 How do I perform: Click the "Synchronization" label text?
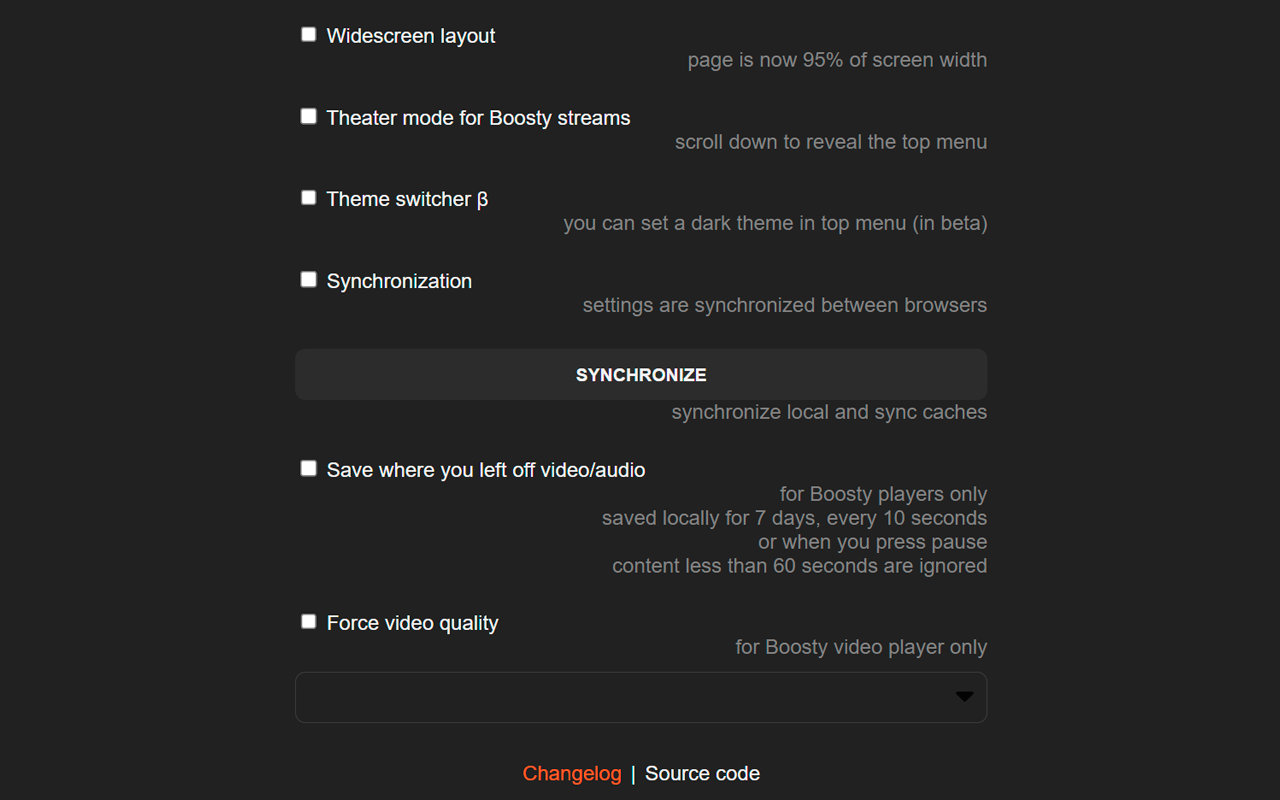[399, 281]
